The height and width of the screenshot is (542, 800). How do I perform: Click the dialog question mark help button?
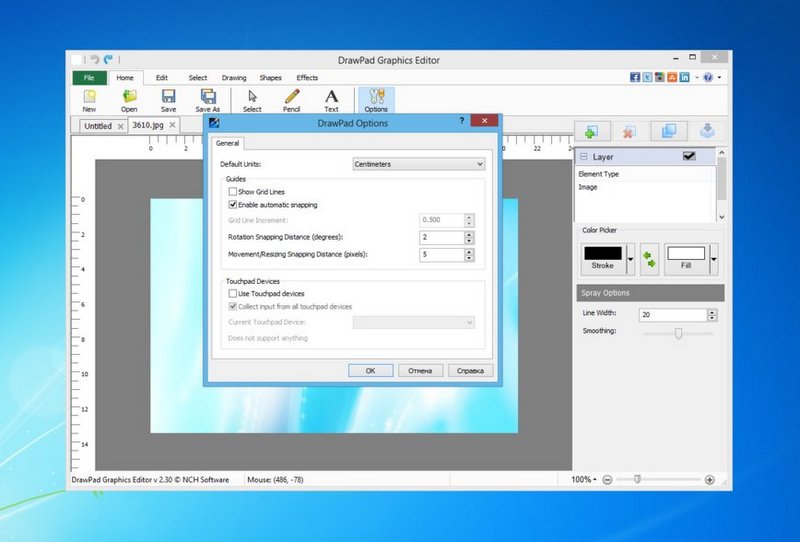(x=462, y=120)
